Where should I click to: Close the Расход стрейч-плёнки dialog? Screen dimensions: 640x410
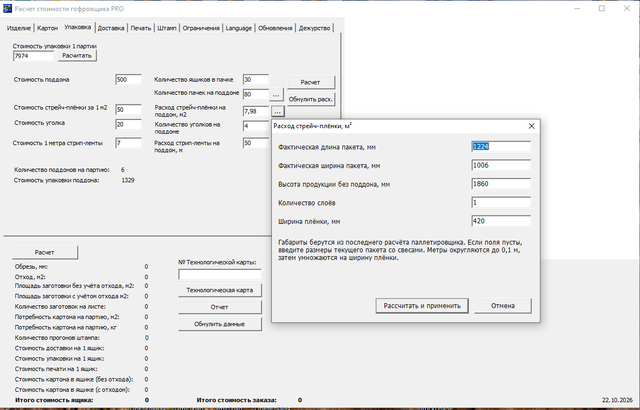click(531, 126)
